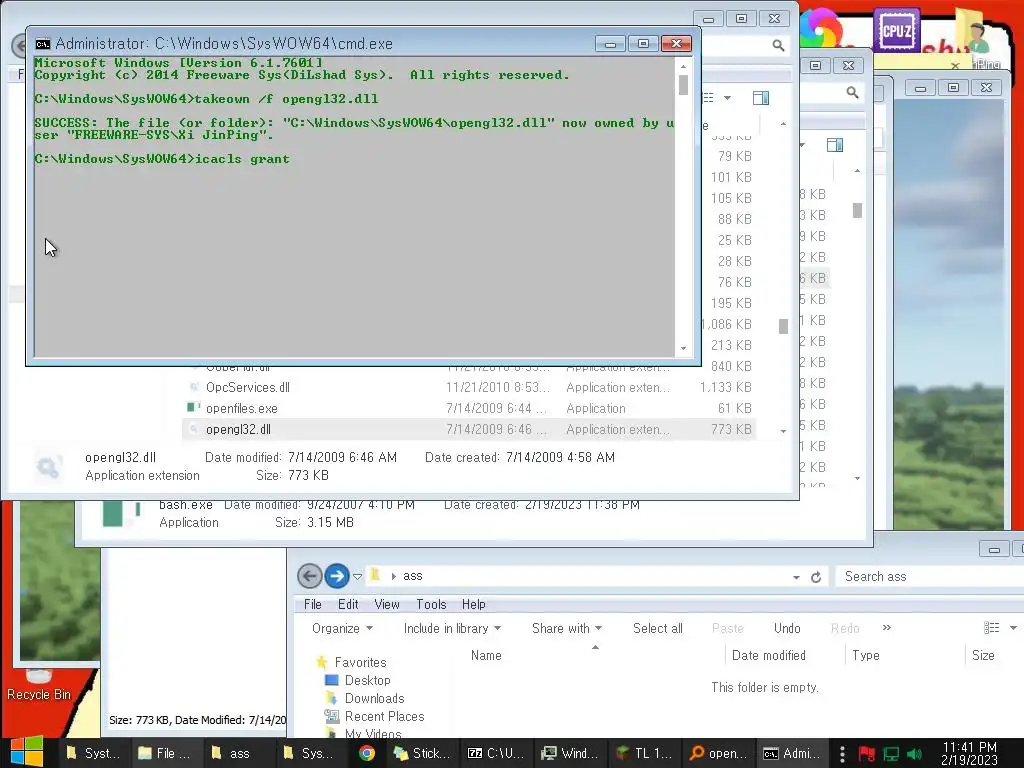Open Help menu in ass window
This screenshot has height=768, width=1024.
[x=473, y=604]
